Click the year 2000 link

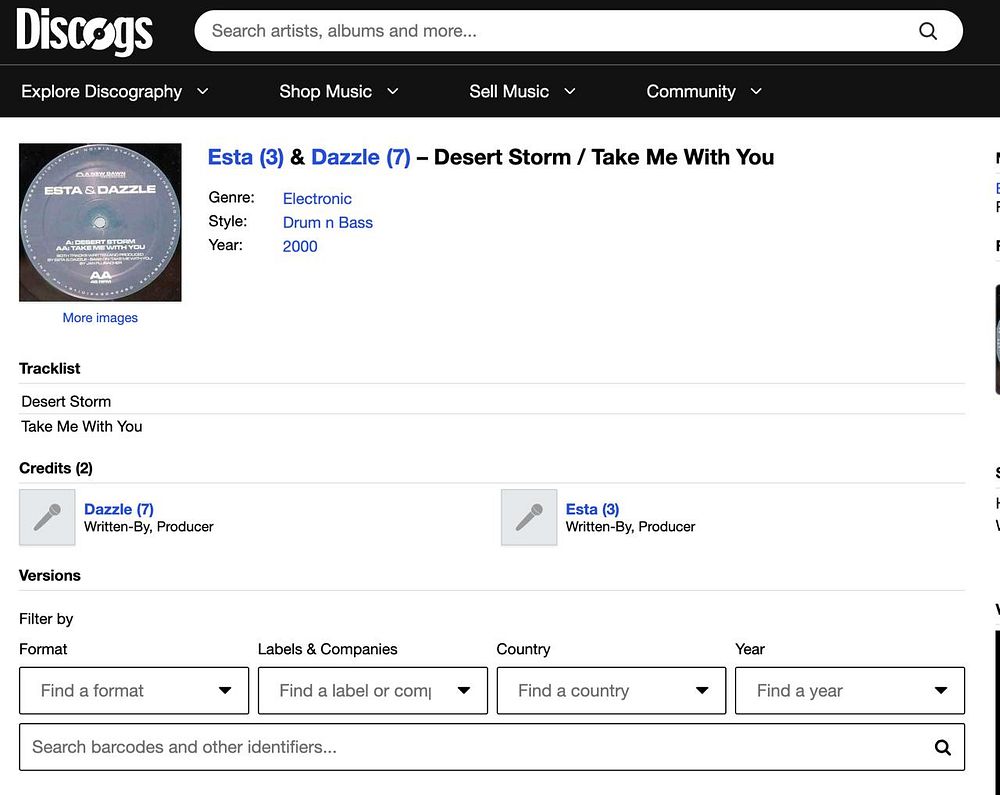click(x=300, y=246)
